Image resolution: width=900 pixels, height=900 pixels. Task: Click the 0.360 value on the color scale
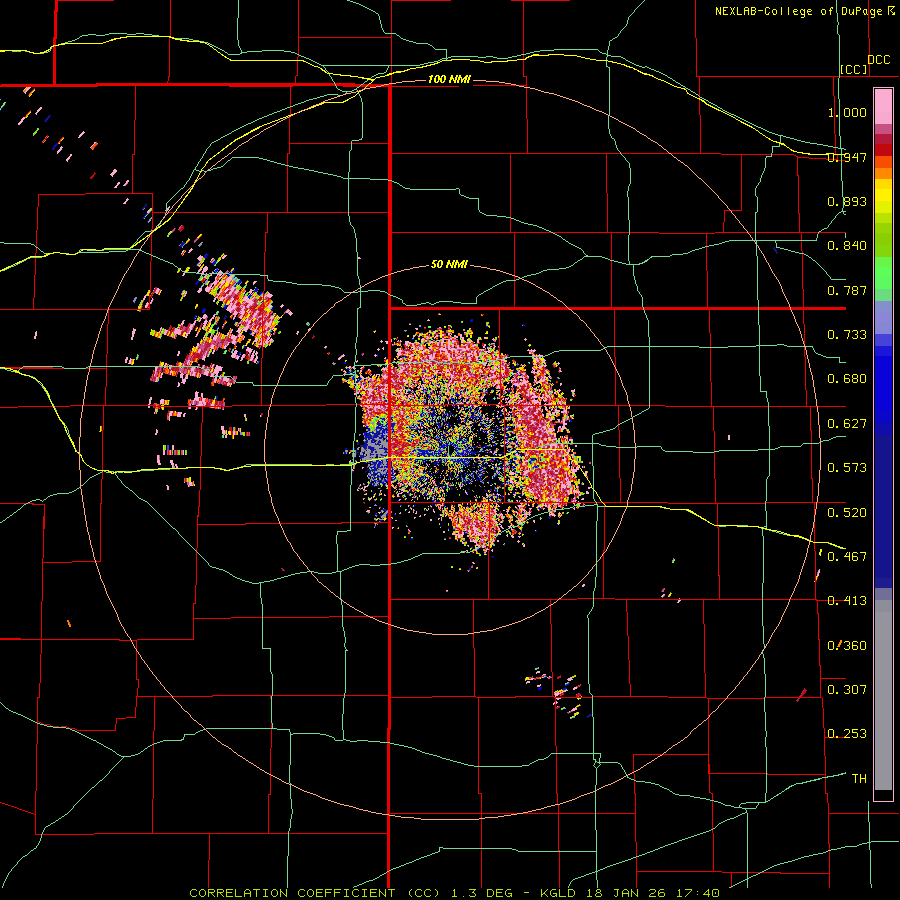tap(847, 646)
